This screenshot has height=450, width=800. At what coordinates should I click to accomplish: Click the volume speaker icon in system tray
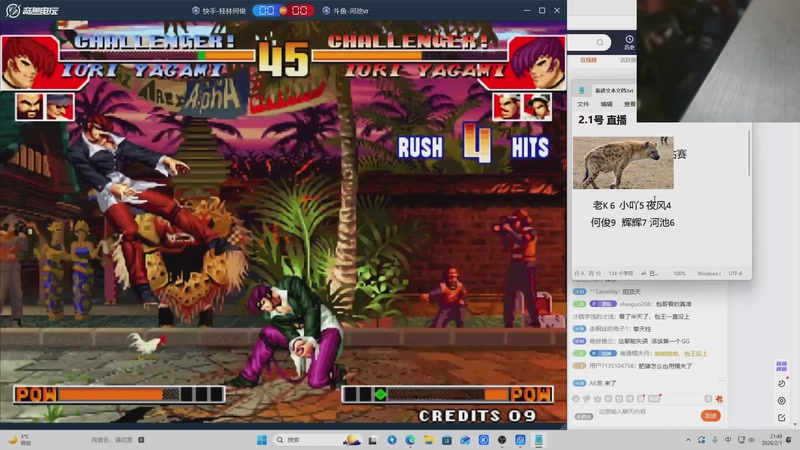pyautogui.click(x=751, y=440)
